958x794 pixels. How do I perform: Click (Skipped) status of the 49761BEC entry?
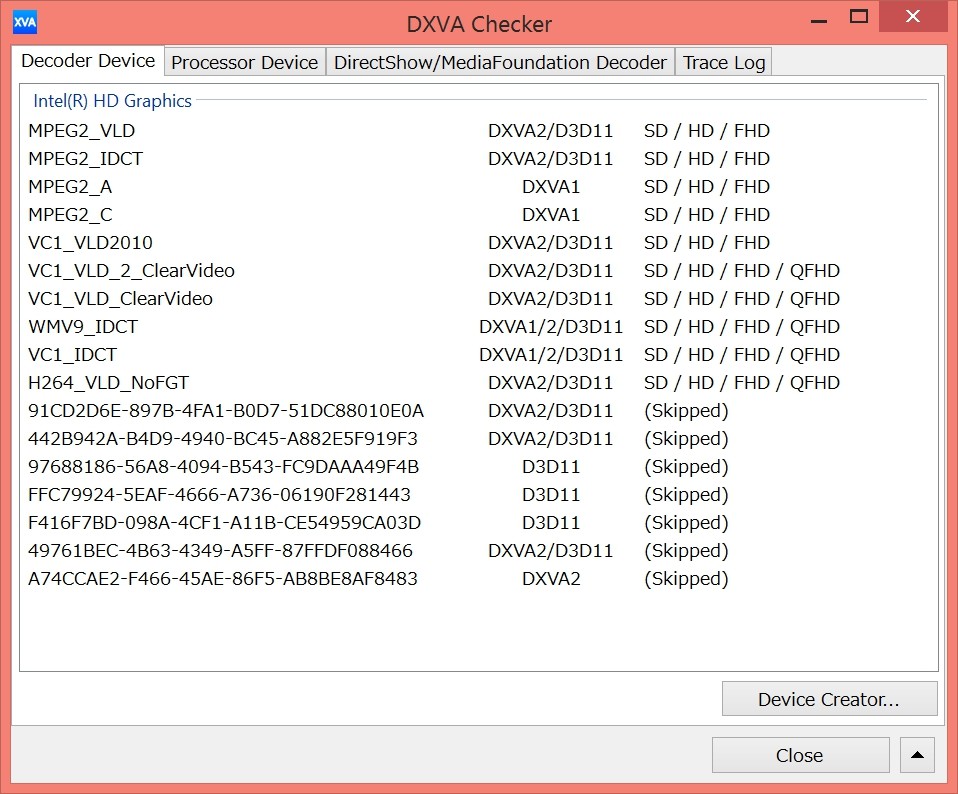point(687,551)
